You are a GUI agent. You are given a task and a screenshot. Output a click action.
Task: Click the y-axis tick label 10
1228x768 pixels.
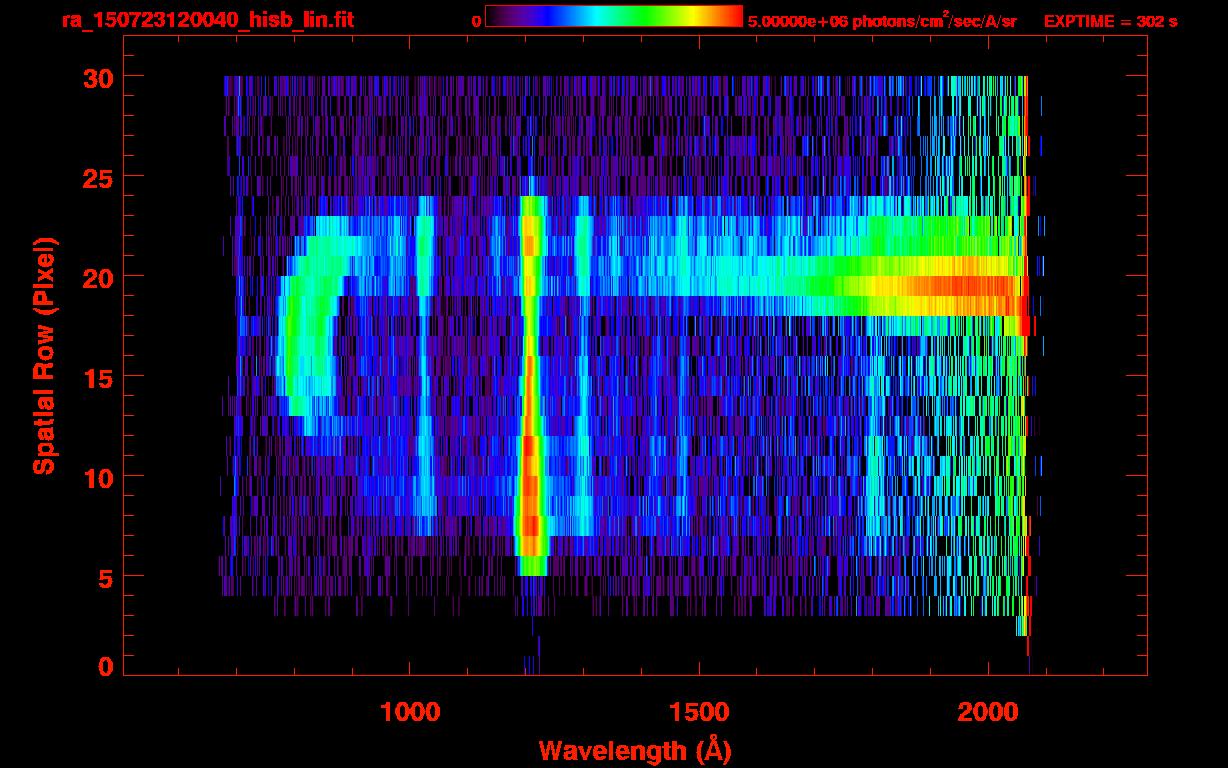tap(98, 477)
